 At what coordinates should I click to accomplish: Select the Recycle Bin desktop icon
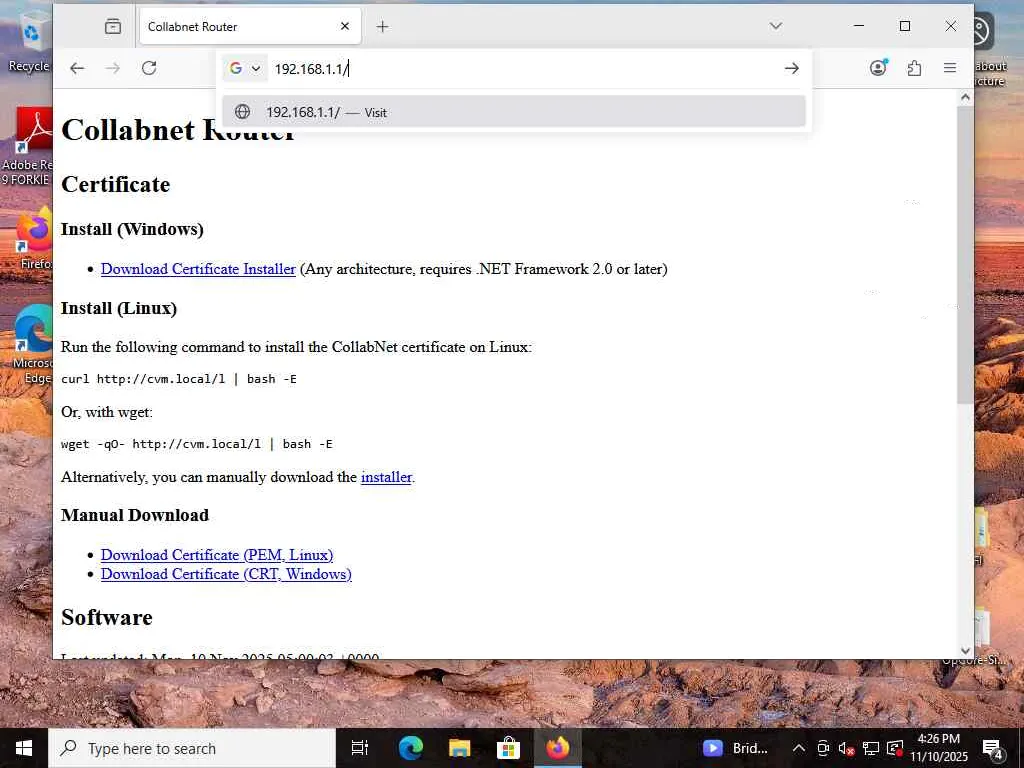tap(29, 42)
